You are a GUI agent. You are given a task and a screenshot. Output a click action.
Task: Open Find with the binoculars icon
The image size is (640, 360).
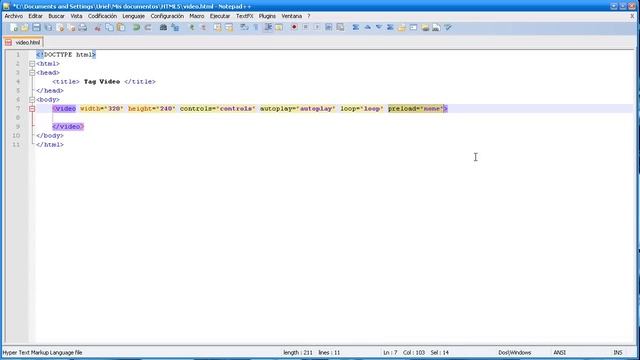(x=163, y=28)
